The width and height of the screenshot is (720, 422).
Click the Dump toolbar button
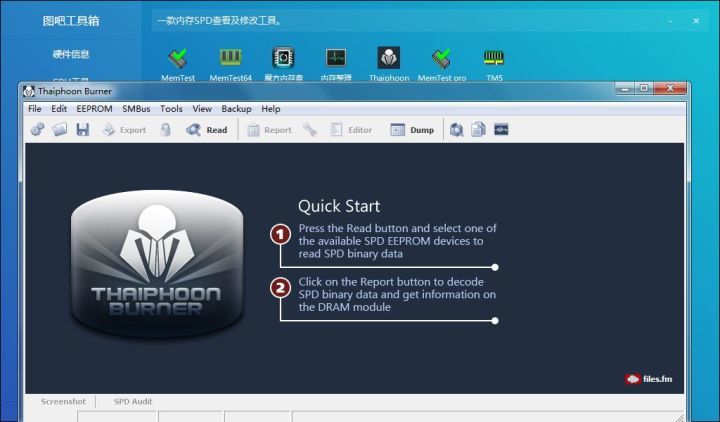pos(412,130)
